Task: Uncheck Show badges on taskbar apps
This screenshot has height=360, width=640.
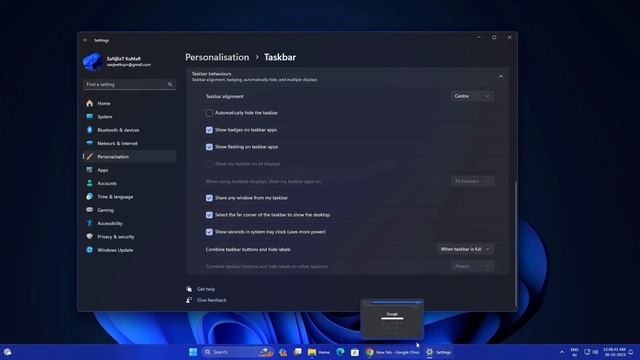Action: point(209,130)
